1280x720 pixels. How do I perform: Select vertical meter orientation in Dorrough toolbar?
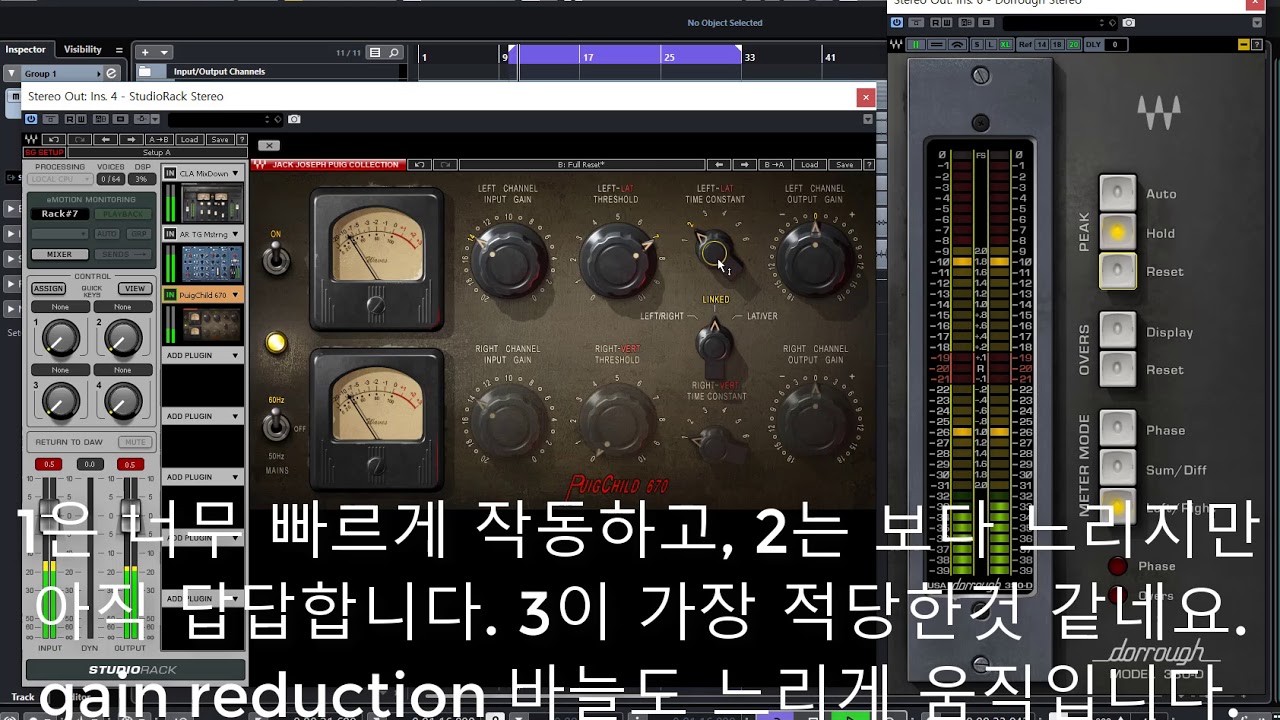point(916,44)
